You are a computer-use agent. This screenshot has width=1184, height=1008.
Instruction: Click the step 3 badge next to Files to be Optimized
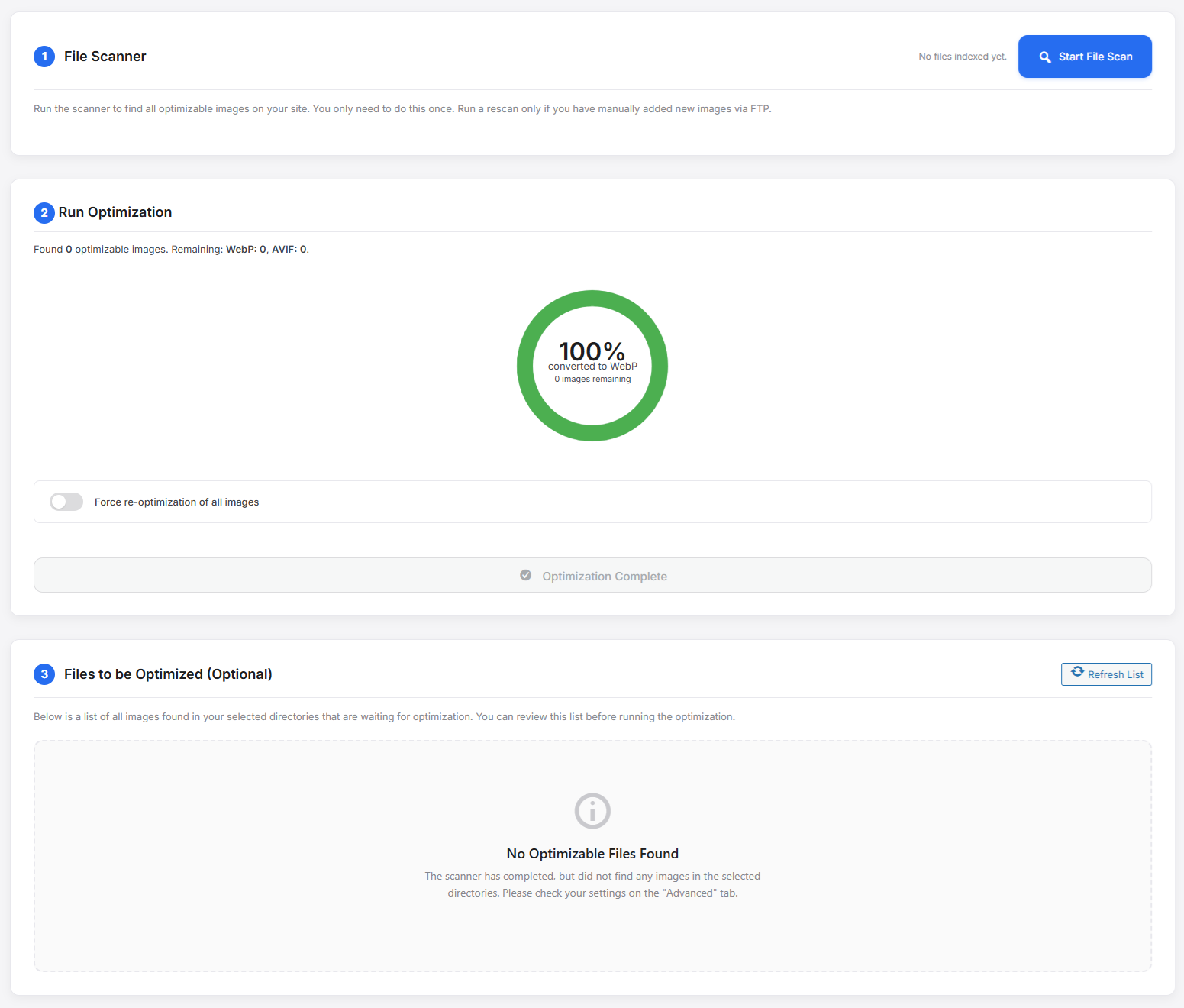click(44, 674)
